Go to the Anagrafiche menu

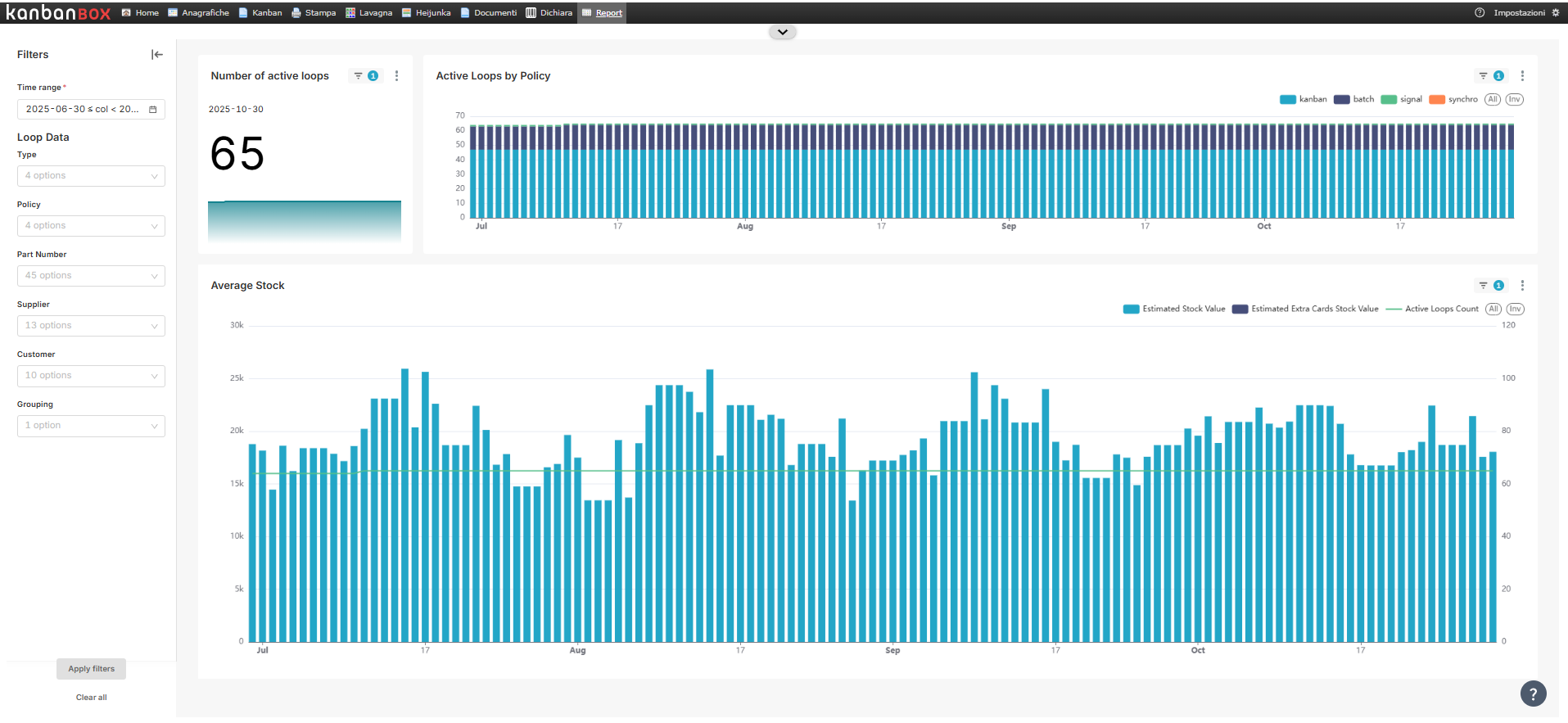click(199, 13)
